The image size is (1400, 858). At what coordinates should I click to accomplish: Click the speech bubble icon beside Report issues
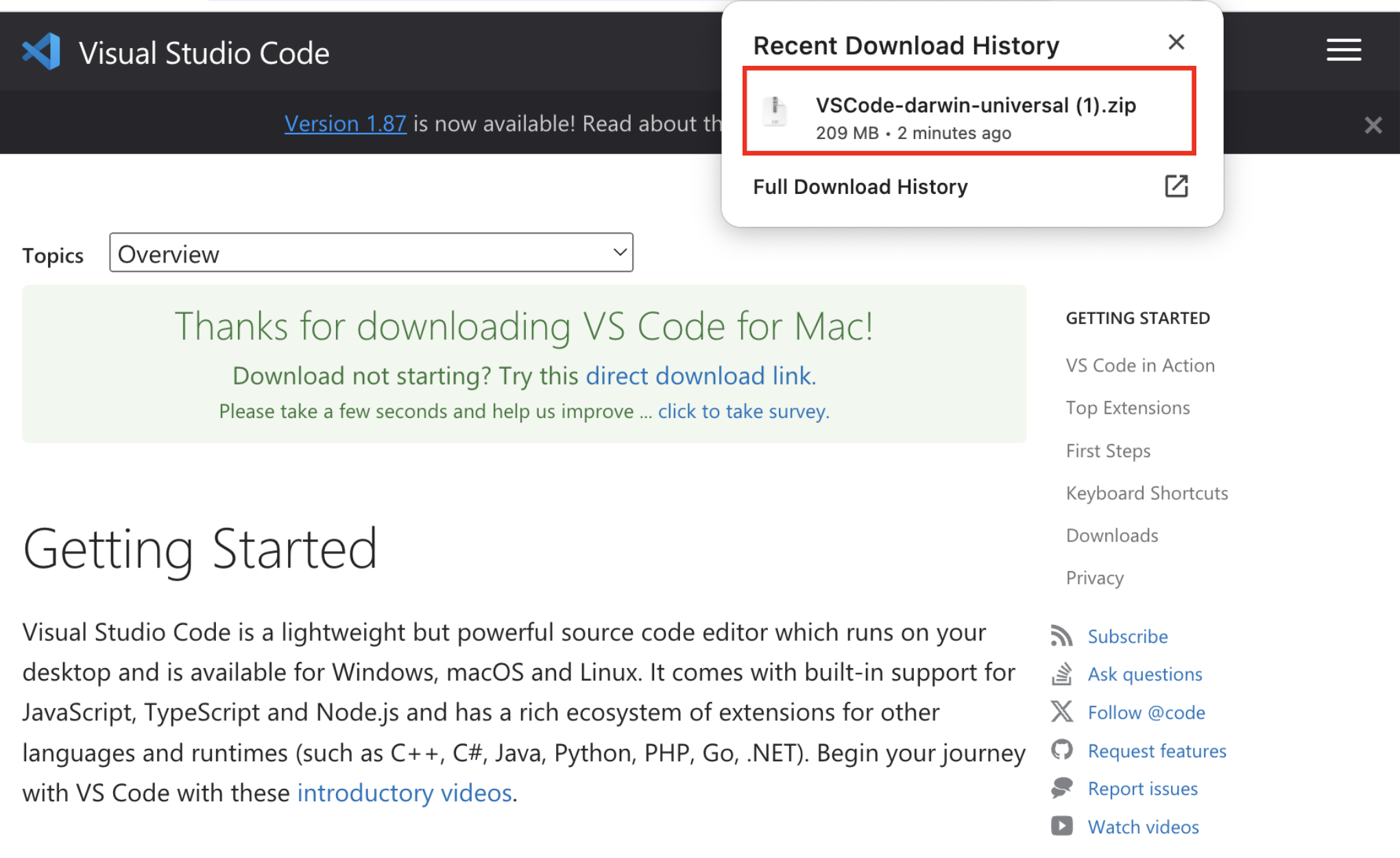pos(1061,788)
